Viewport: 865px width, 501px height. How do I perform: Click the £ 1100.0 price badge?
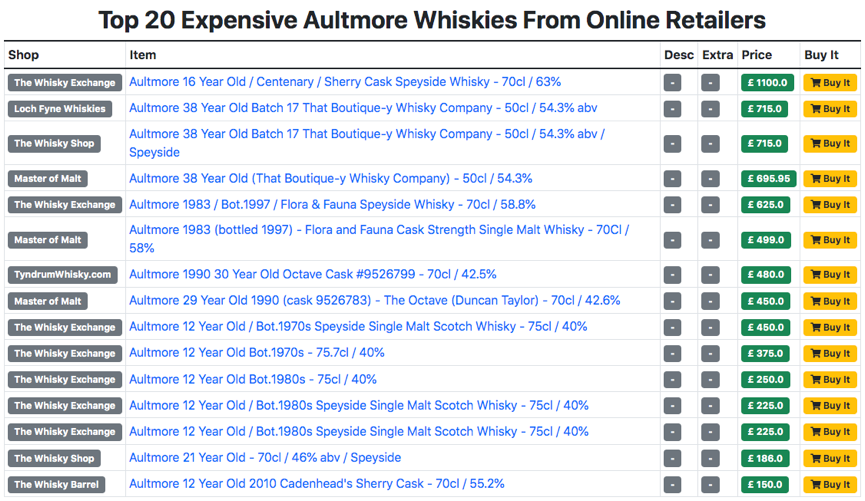click(x=767, y=83)
